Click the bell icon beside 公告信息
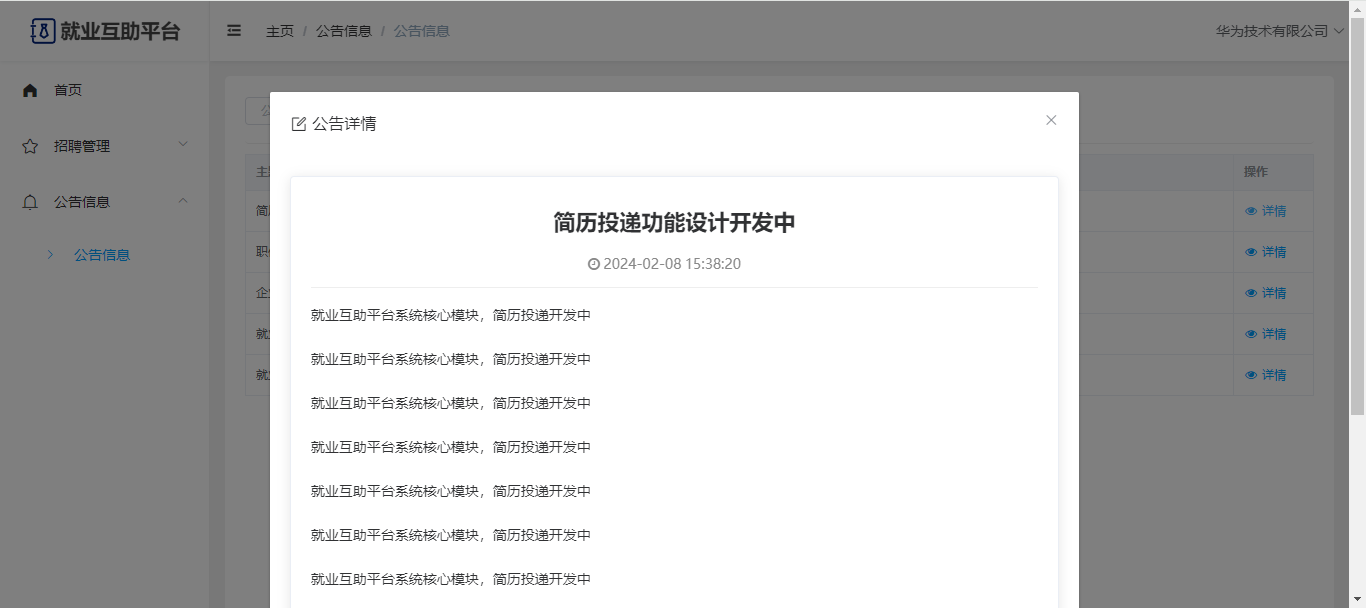Viewport: 1366px width, 608px height. tap(30, 202)
